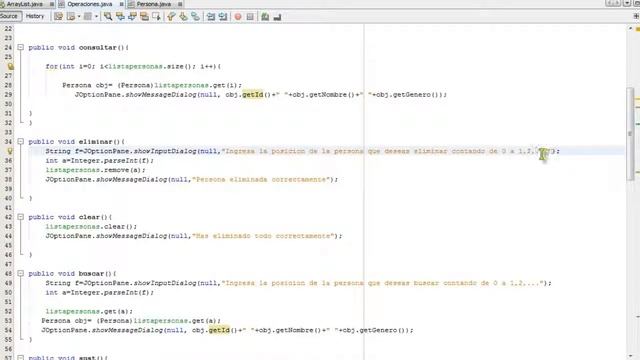The height and width of the screenshot is (360, 640).
Task: Collapse the method fold at line 57
Action: click(20, 358)
